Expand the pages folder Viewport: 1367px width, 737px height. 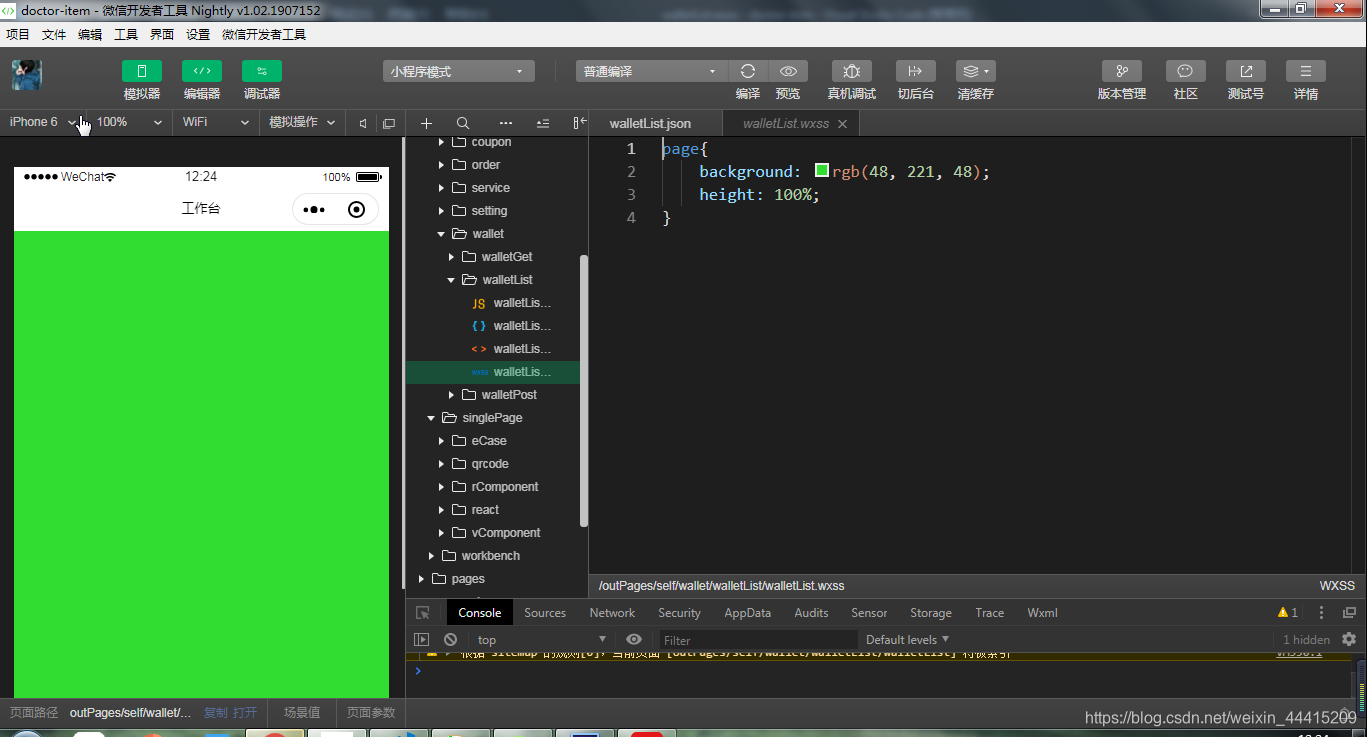[x=421, y=579]
